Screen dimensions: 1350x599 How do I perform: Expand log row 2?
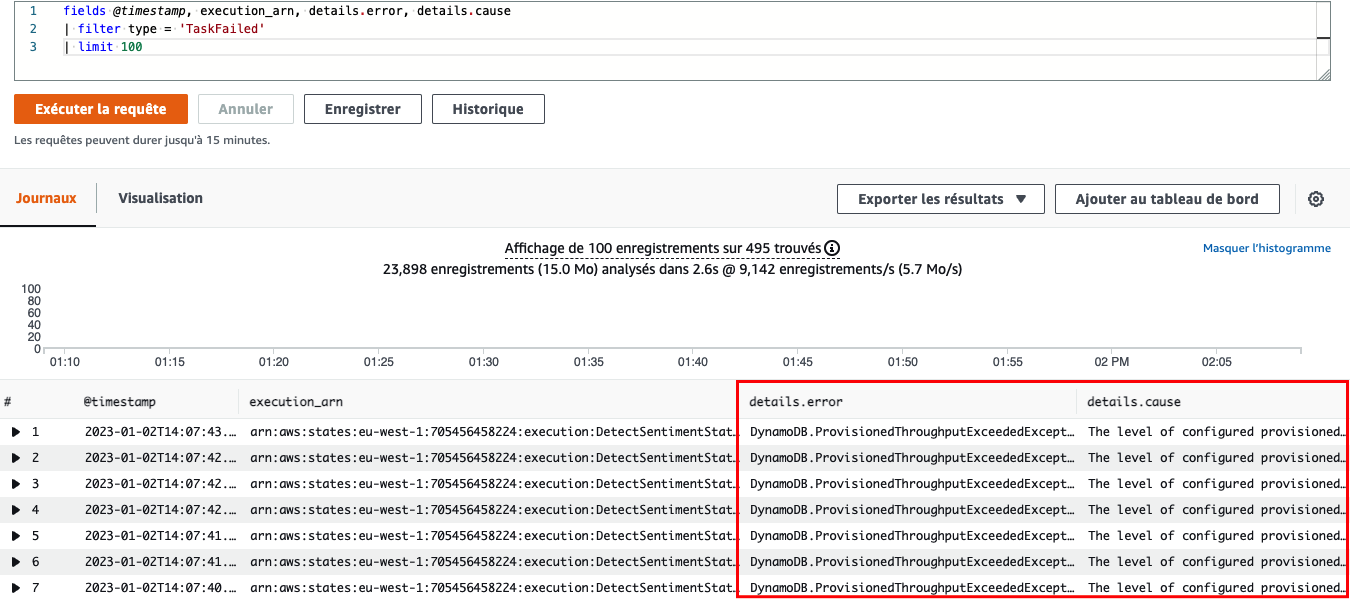tap(15, 458)
